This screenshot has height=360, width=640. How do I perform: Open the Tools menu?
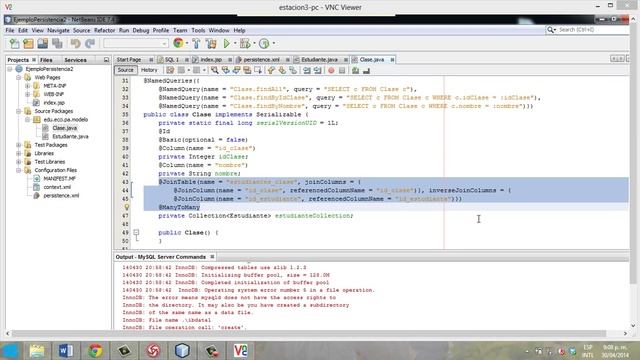198,30
